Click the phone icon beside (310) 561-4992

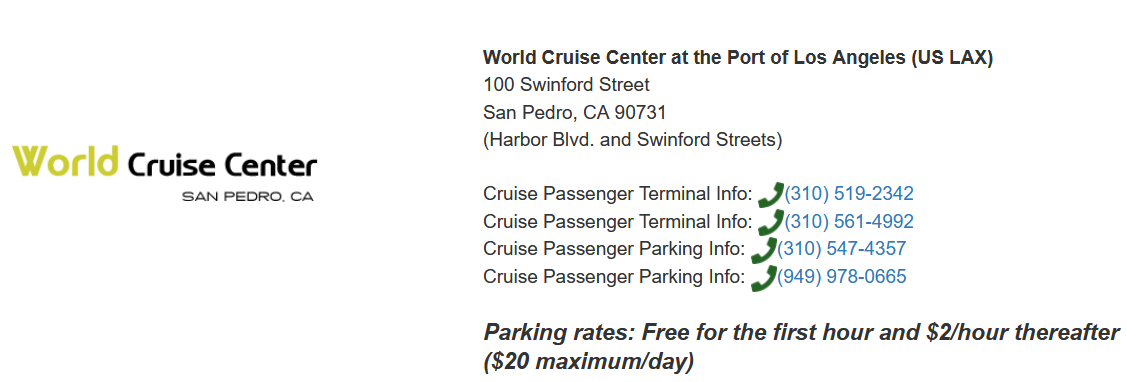coord(770,222)
